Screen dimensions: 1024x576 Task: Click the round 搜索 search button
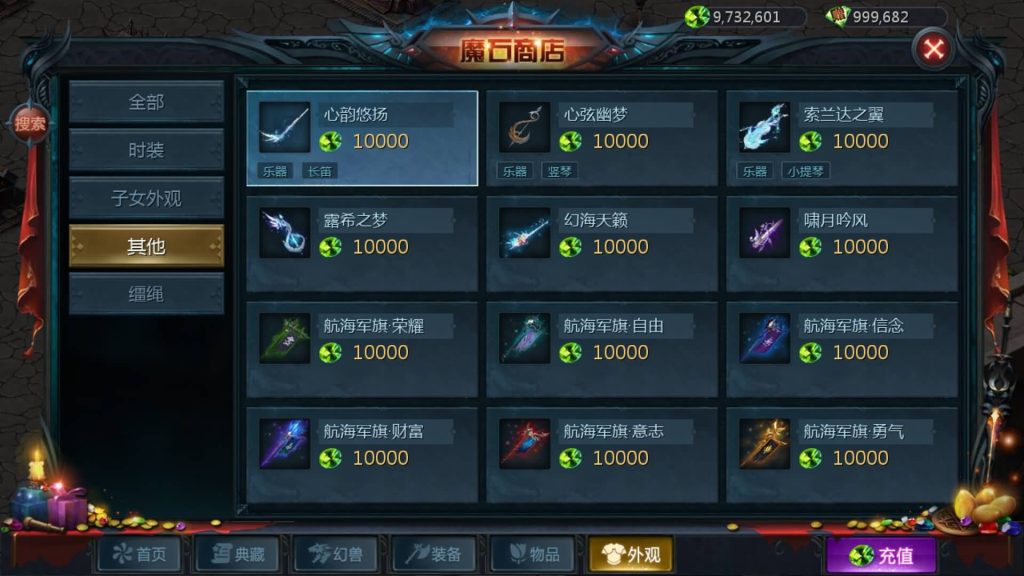click(30, 123)
